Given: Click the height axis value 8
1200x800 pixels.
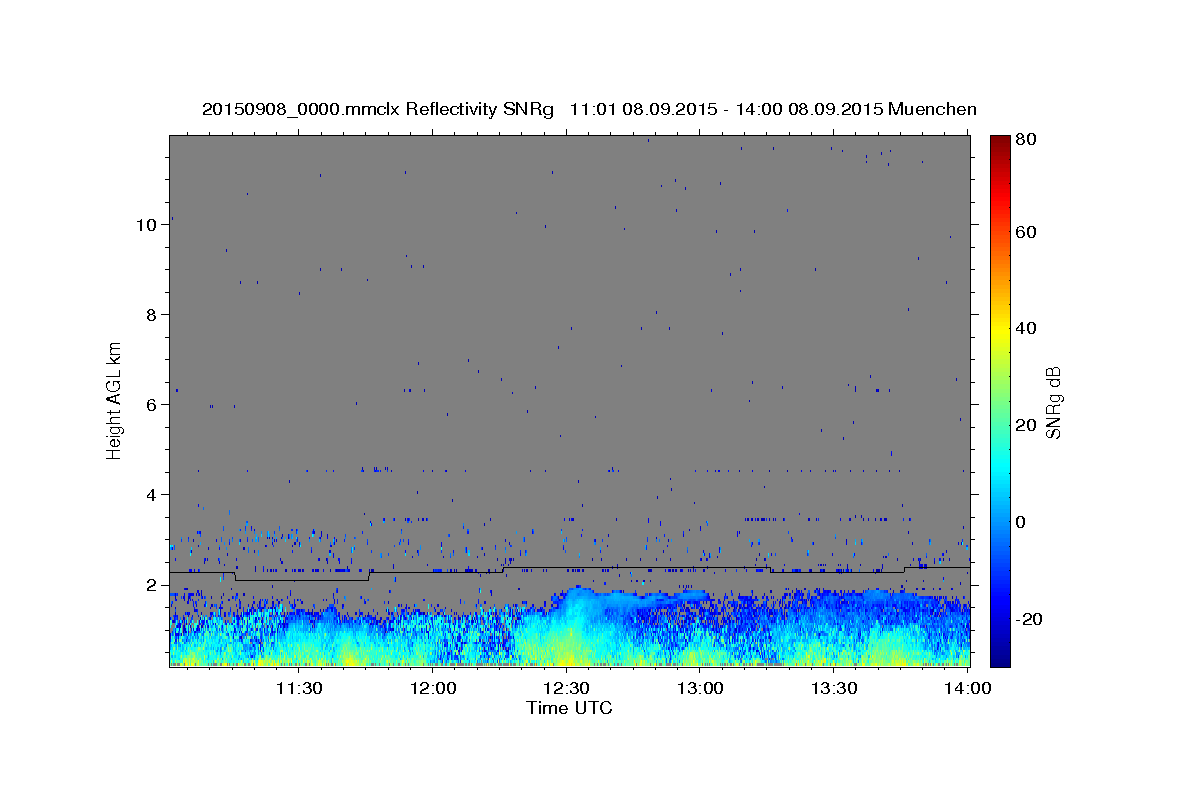Looking at the screenshot, I should coord(151,315).
